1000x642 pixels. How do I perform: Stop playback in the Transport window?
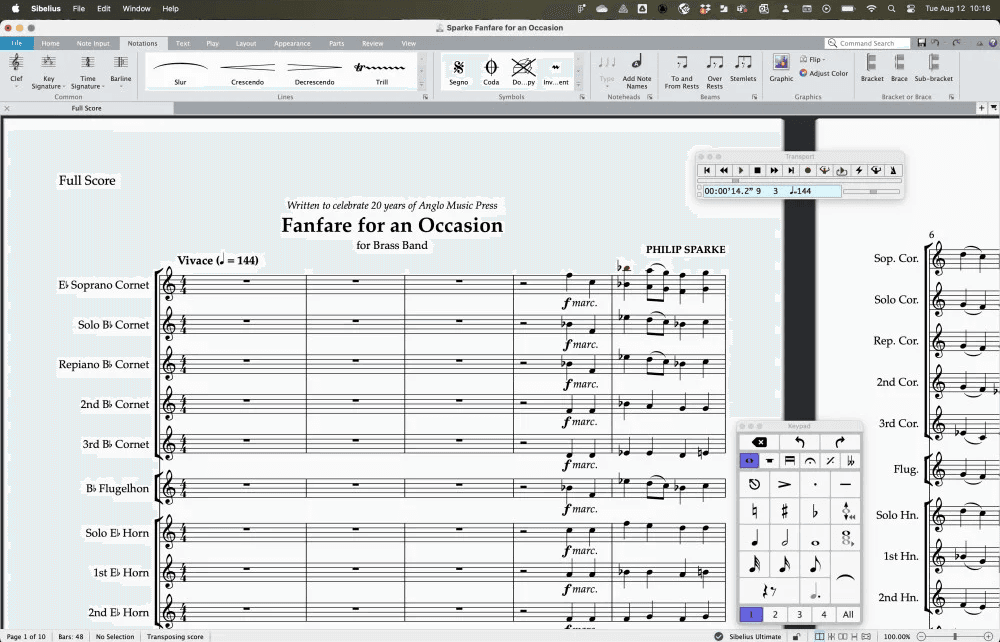[757, 170]
